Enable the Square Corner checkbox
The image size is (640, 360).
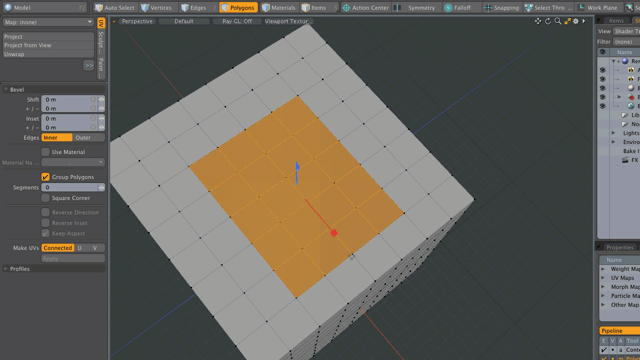[45, 198]
